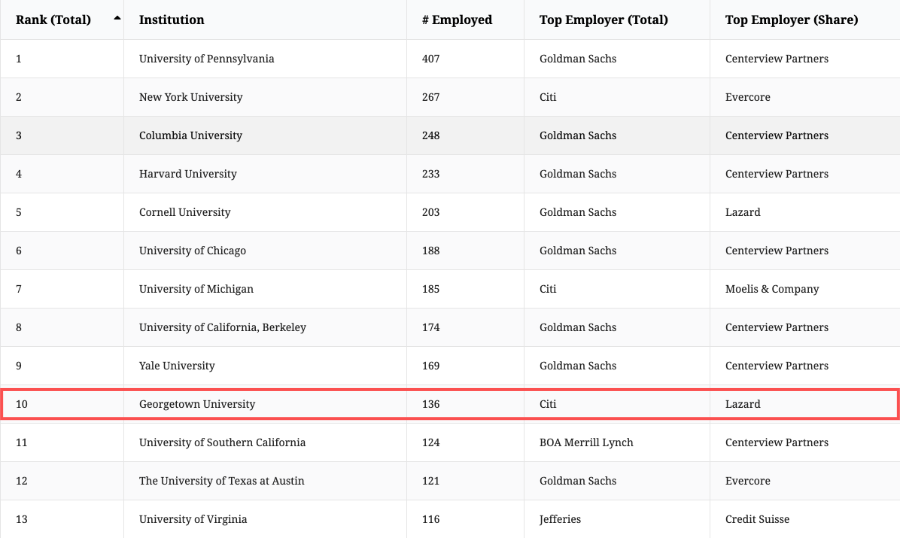Click the 233 employed value
Image resolution: width=900 pixels, height=538 pixels.
430,174
